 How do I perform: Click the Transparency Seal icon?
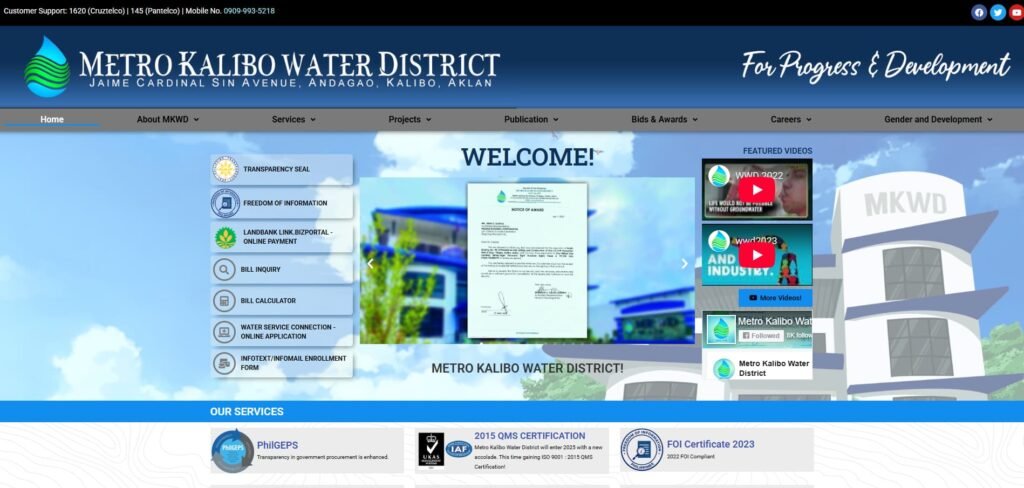point(225,169)
